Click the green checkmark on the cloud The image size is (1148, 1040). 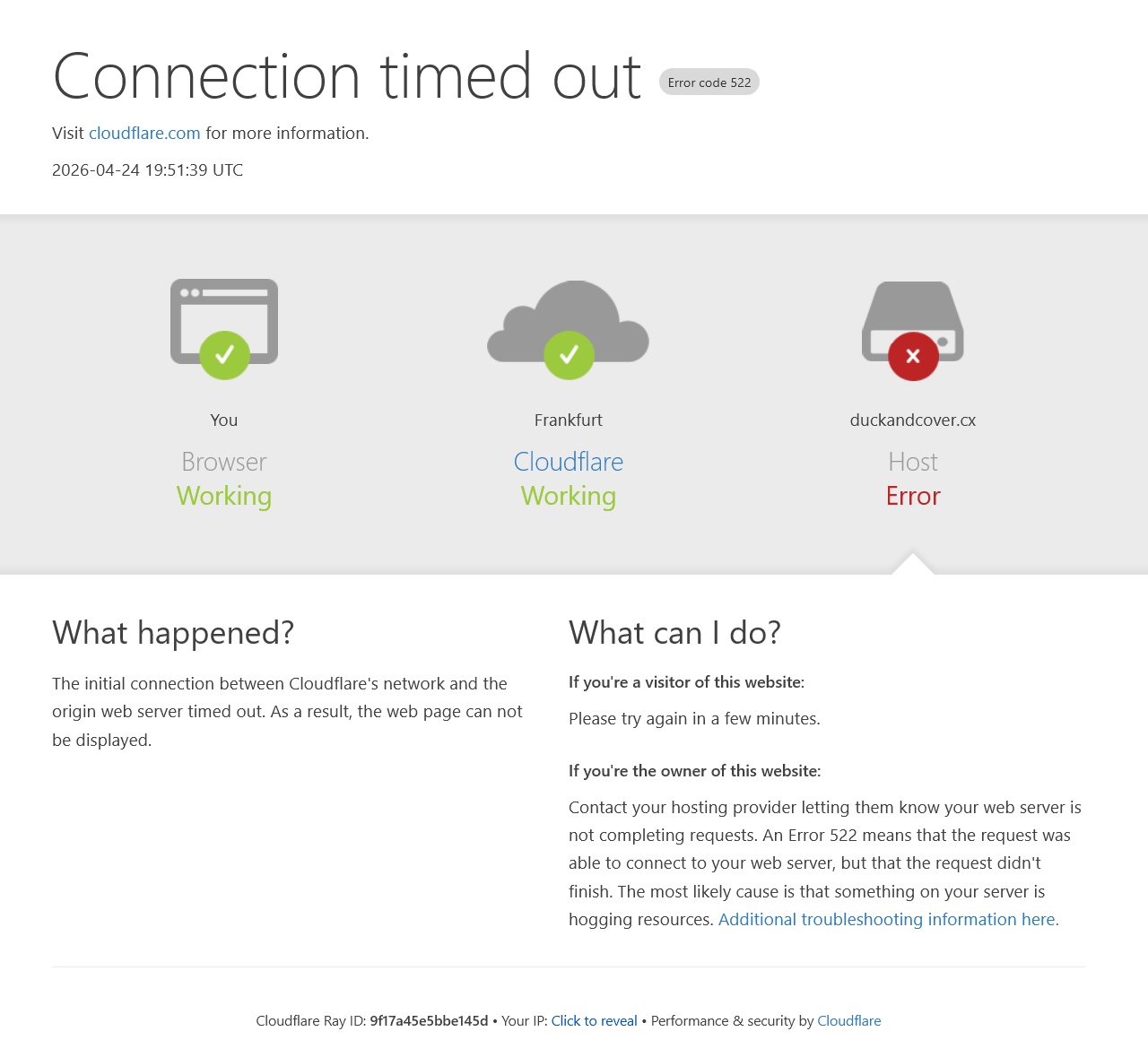point(569,356)
